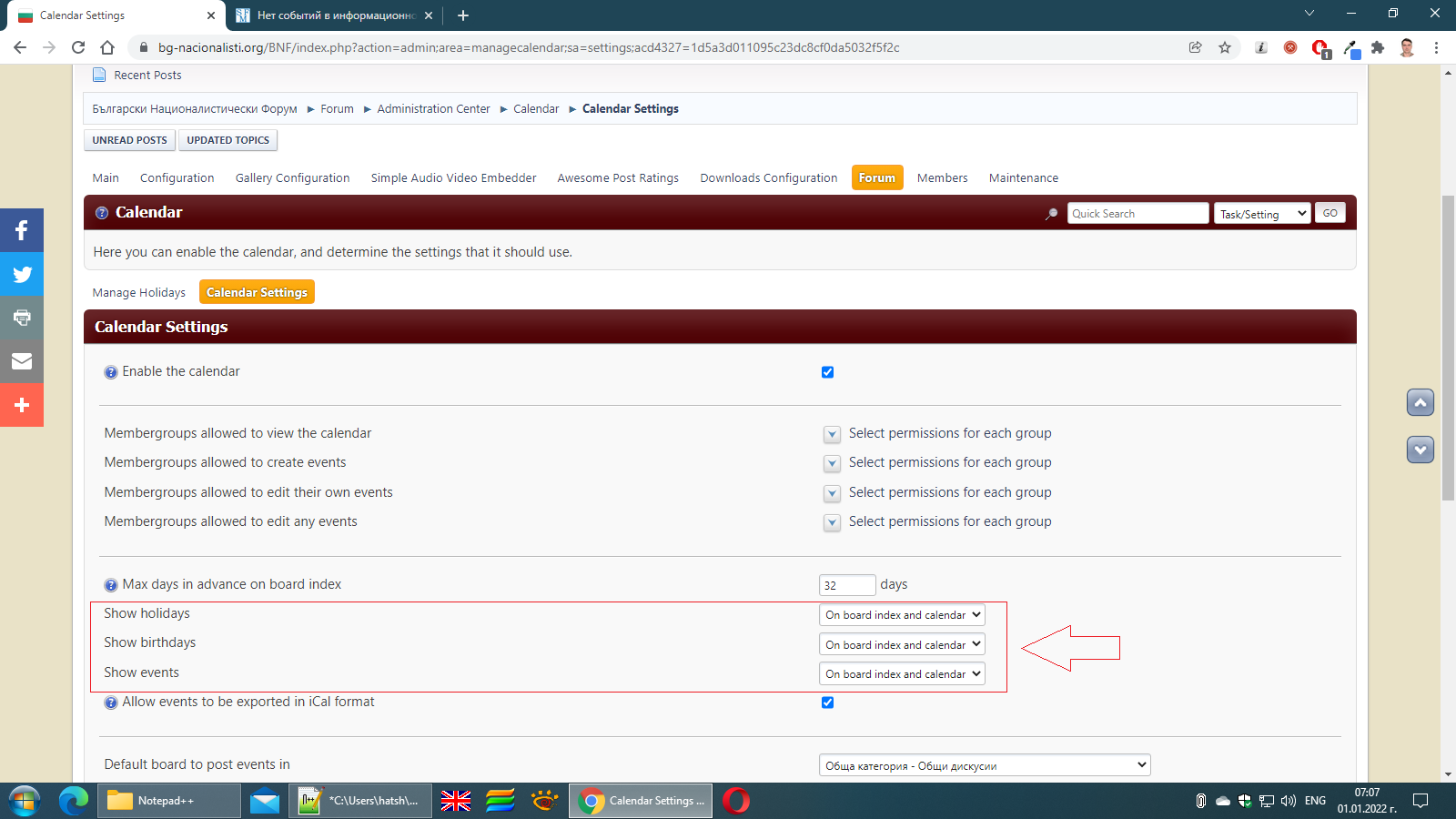Open Gallery Configuration menu

[293, 177]
